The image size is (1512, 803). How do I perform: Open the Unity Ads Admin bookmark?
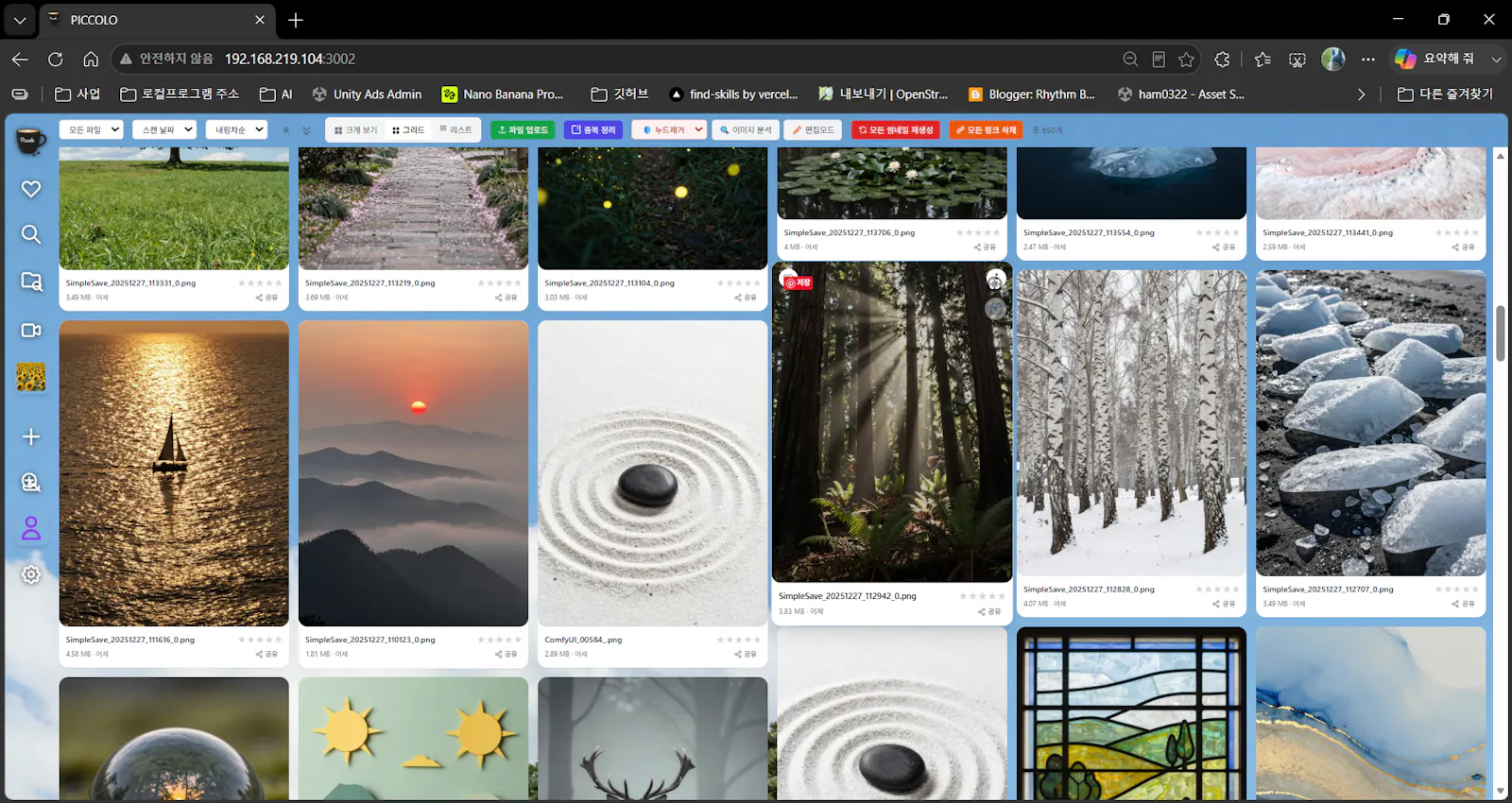(367, 94)
